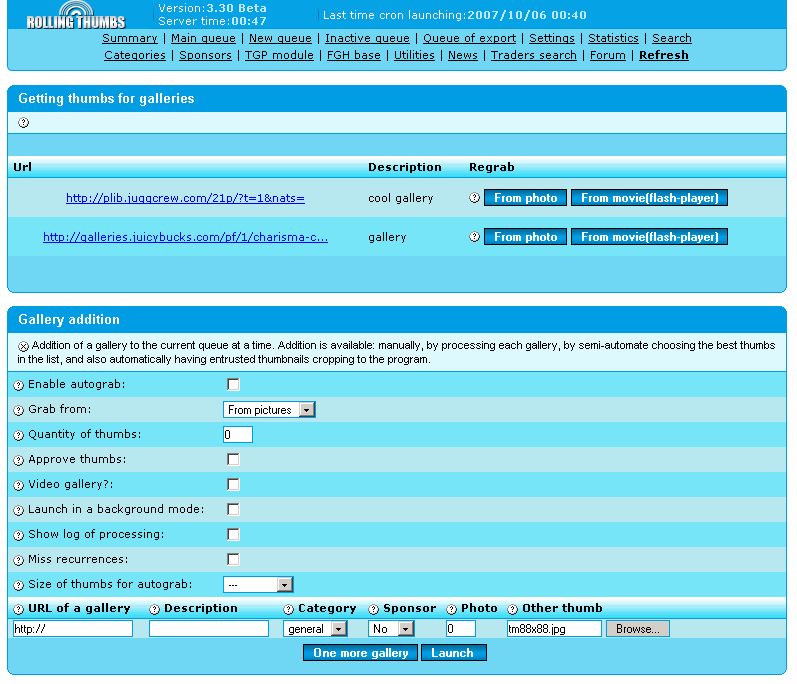Open the Search page

(x=671, y=38)
